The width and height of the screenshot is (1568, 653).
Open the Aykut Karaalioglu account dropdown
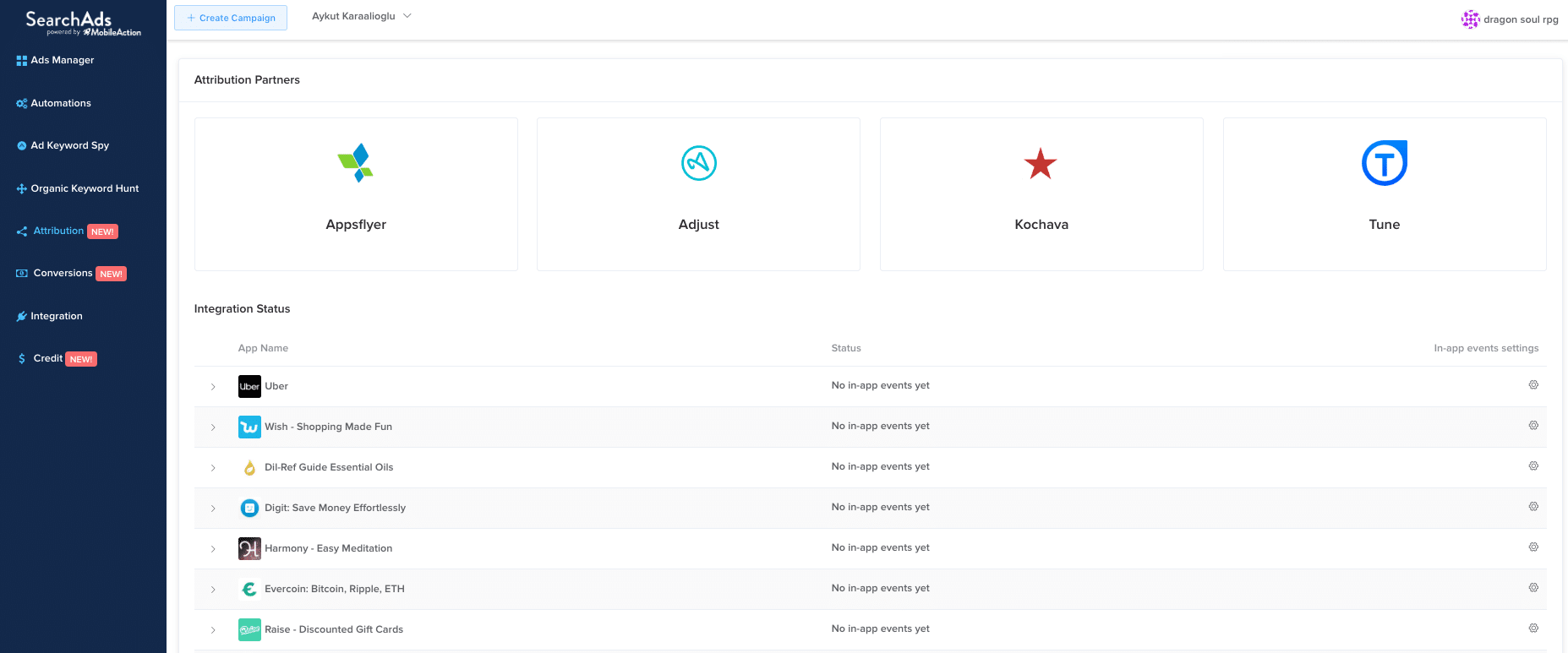pyautogui.click(x=362, y=16)
